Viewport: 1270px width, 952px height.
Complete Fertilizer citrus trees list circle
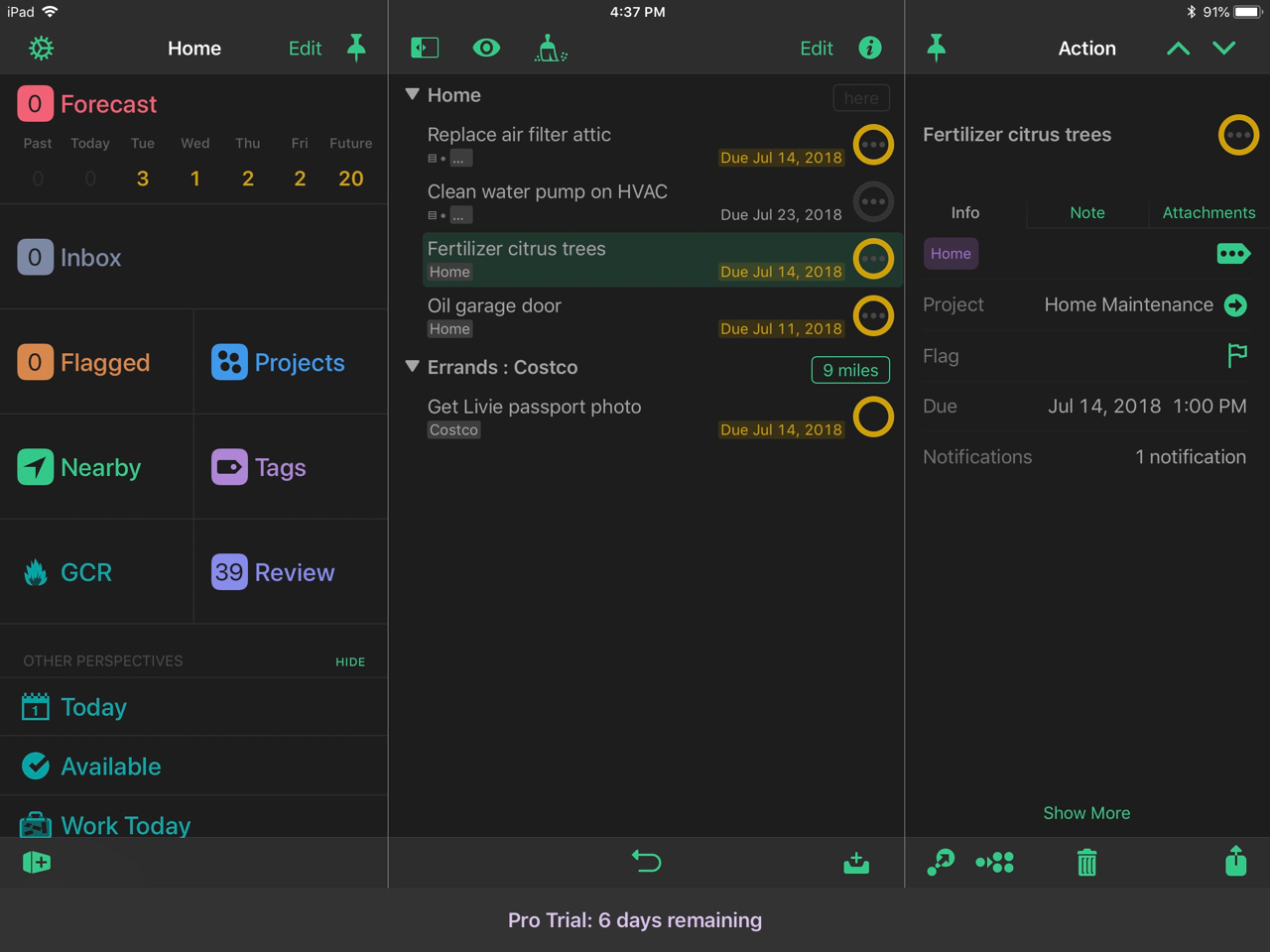tap(873, 259)
